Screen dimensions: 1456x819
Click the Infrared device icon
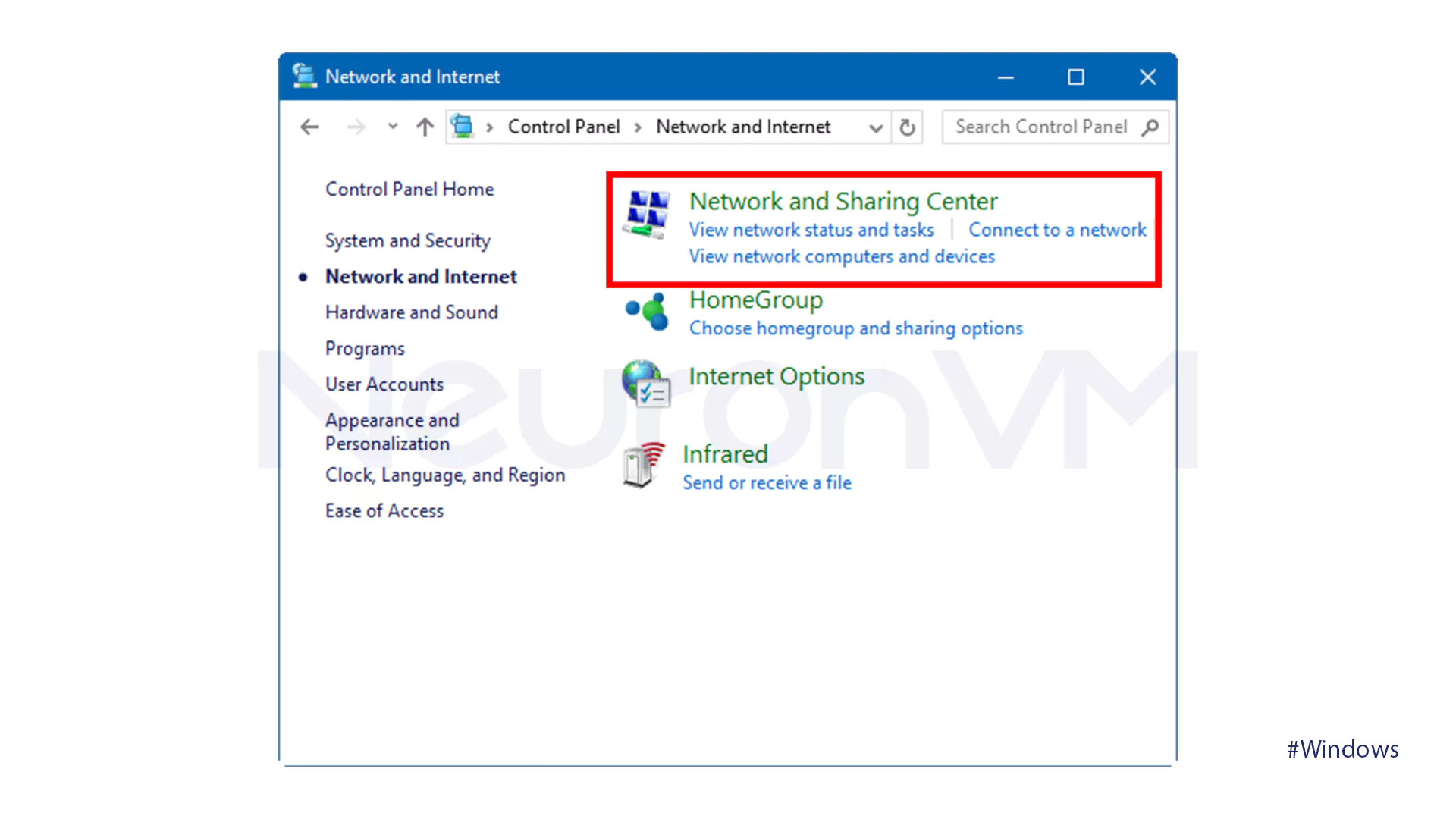click(644, 465)
